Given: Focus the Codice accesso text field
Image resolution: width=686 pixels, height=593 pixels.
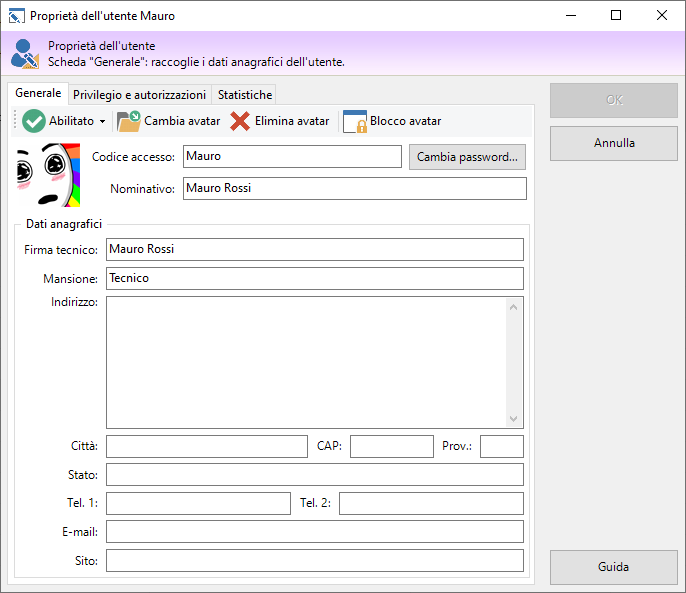Looking at the screenshot, I should (292, 156).
